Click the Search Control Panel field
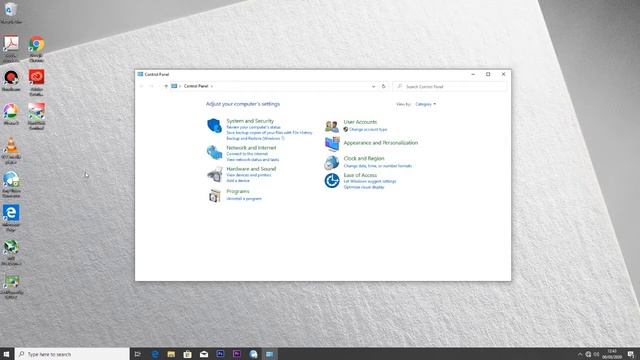Screen dimensions: 640x360 [x=451, y=87]
